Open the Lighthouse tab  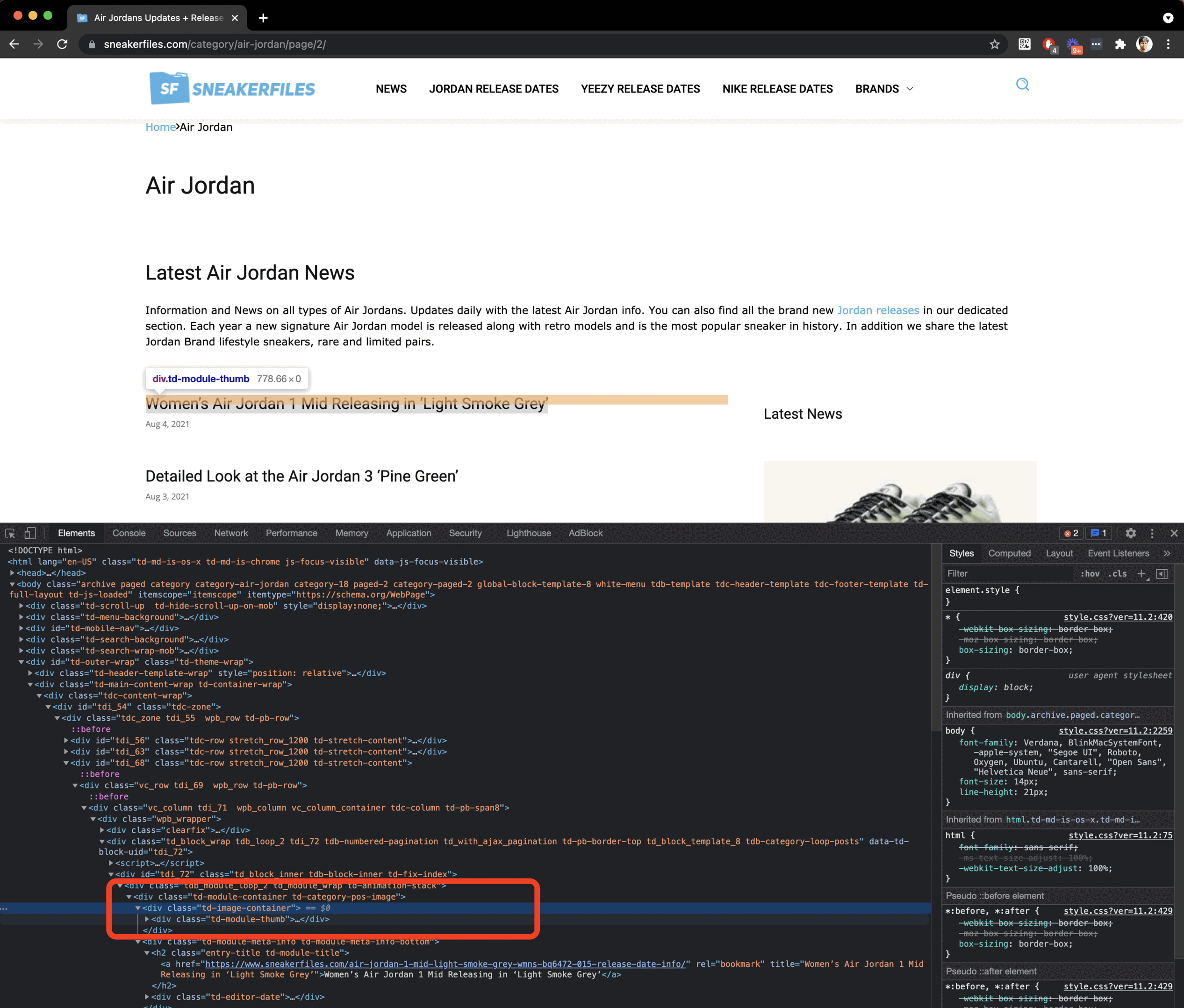[x=529, y=533]
